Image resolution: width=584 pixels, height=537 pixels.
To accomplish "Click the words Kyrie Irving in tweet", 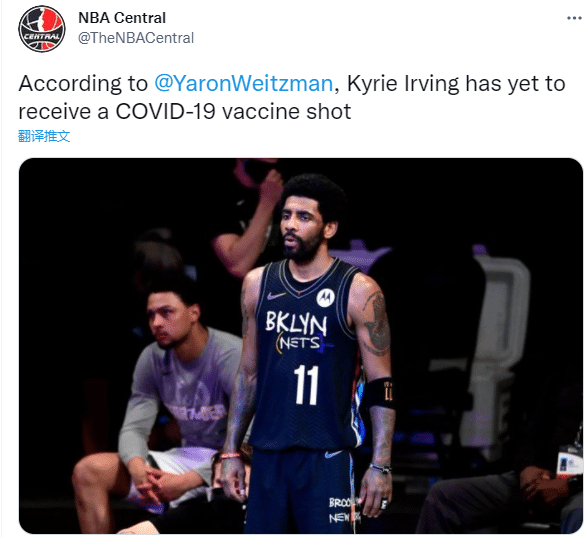I will pos(403,83).
